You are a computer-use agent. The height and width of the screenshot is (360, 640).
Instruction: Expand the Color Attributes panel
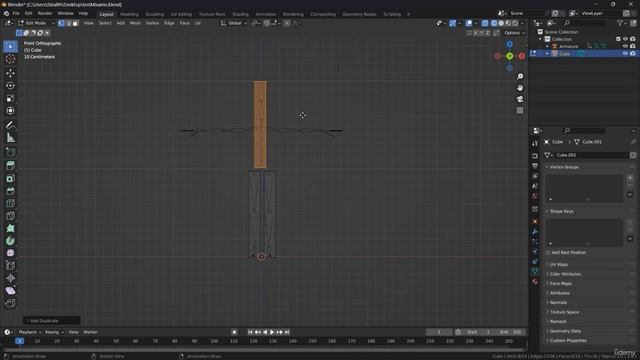565,274
